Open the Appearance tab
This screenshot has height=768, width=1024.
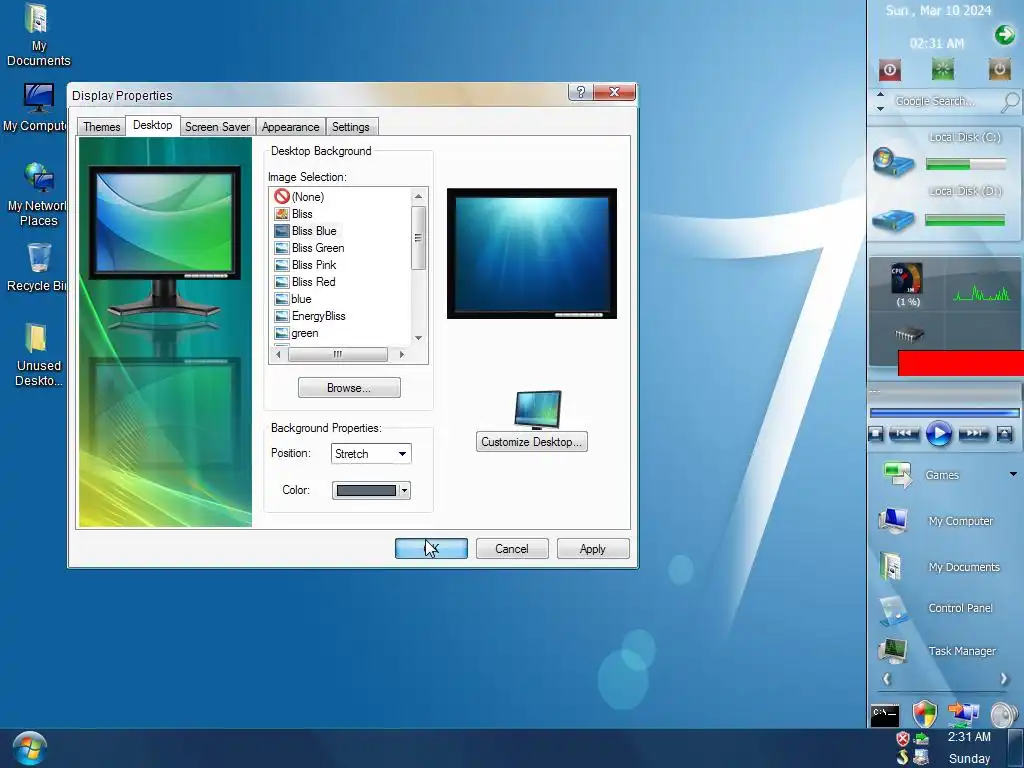pos(290,127)
